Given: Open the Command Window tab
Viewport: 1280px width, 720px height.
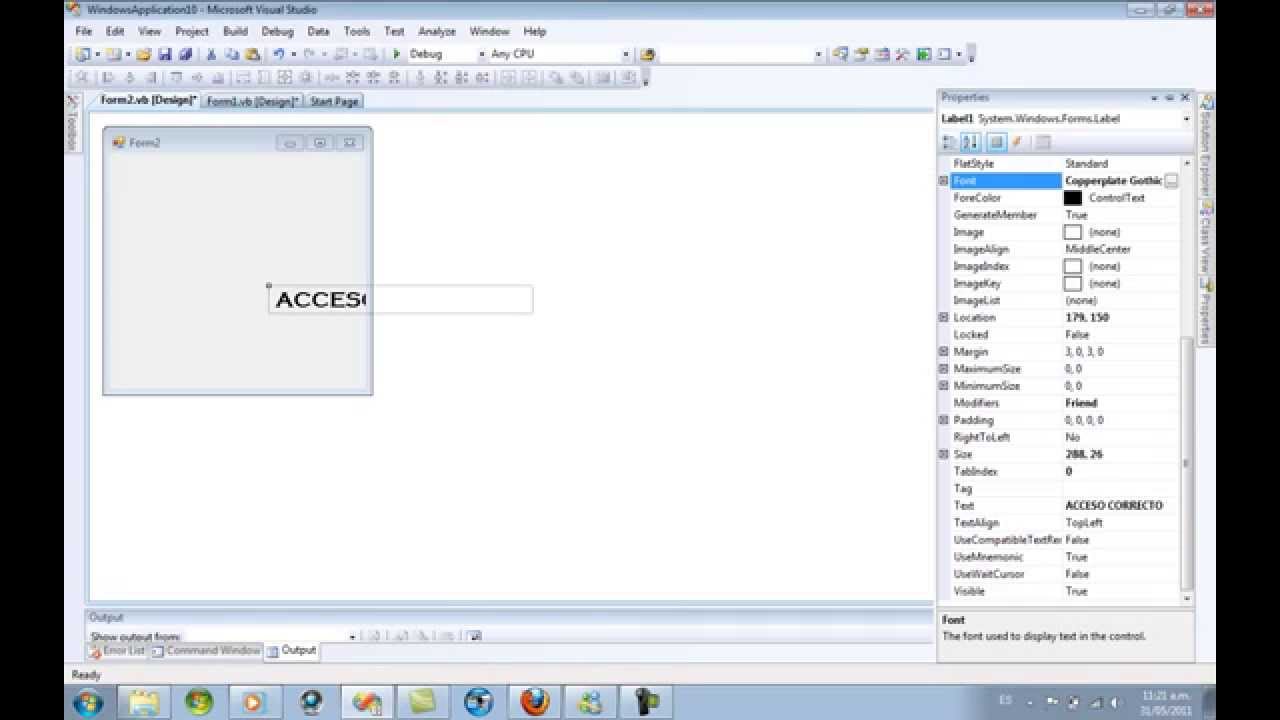Looking at the screenshot, I should click(x=206, y=651).
